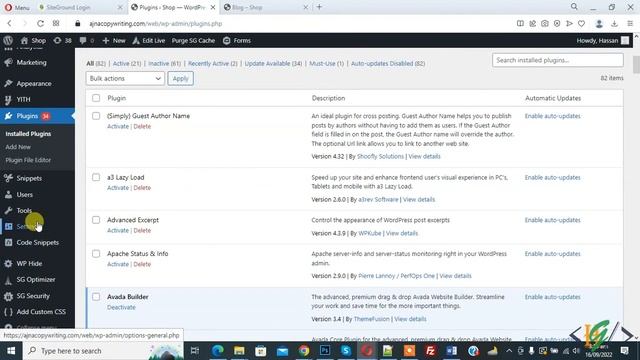Open the Shop site home link
Image resolution: width=640 pixels, height=360 pixels.
[x=33, y=40]
